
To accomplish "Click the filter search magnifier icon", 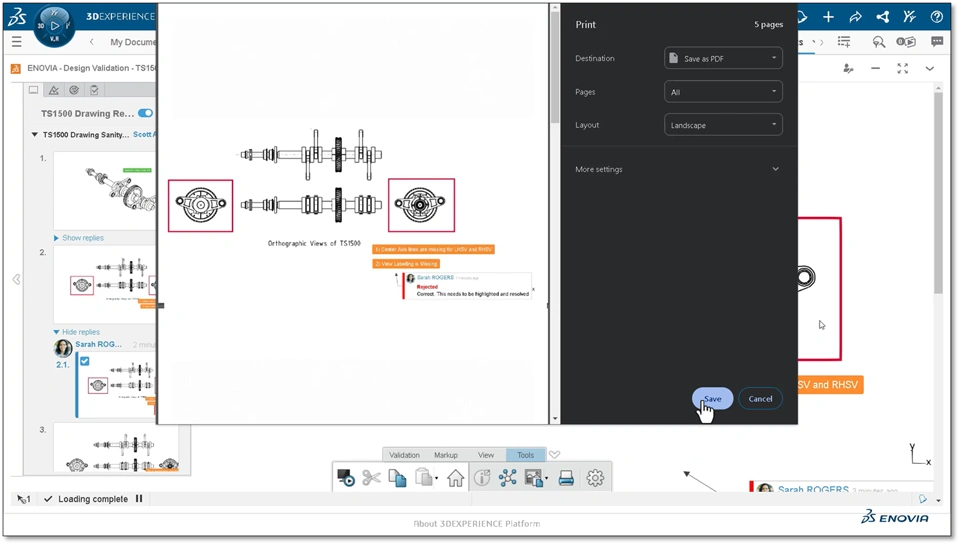I will (x=879, y=42).
